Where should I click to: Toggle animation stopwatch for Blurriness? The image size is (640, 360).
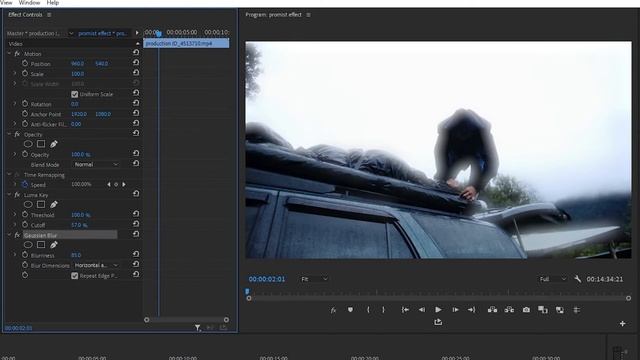(25, 255)
